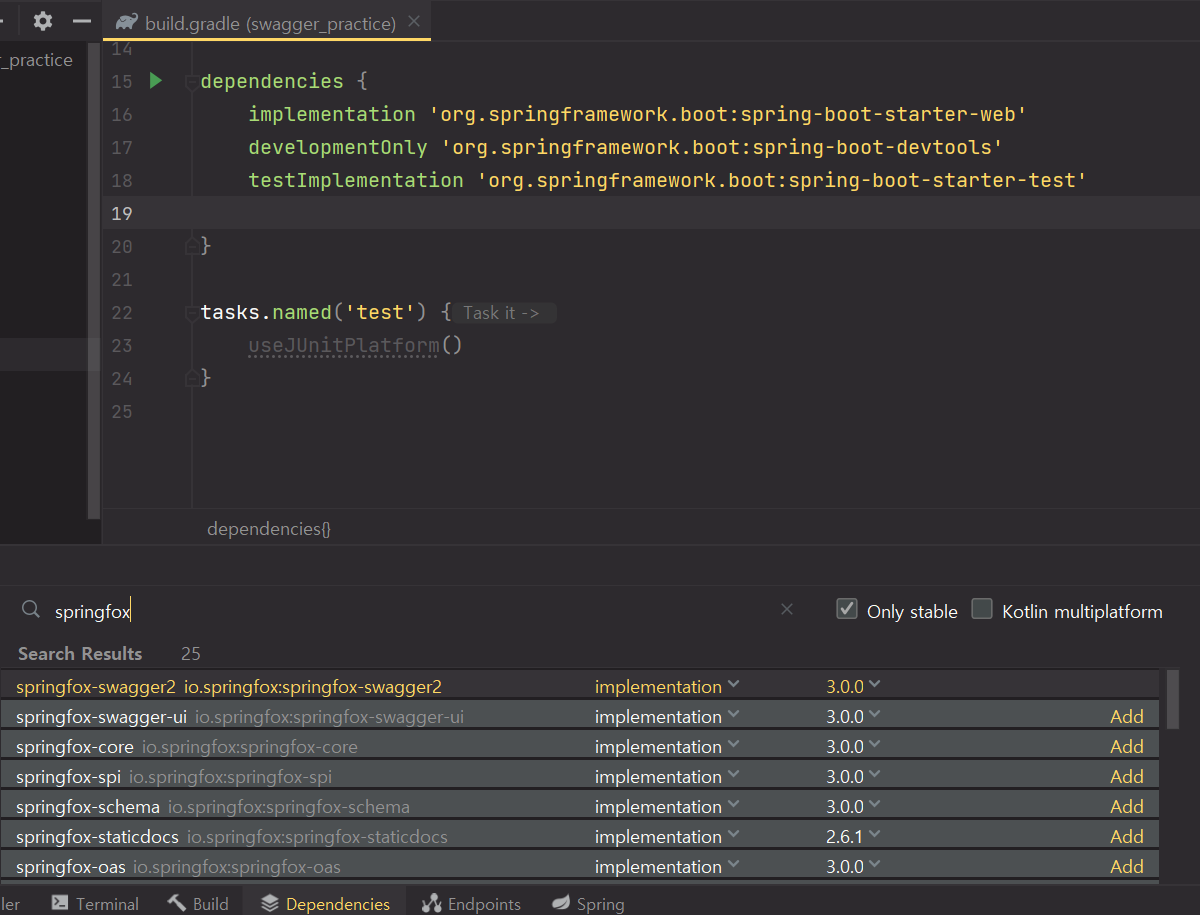Clear the springfox search with the X icon
This screenshot has height=915, width=1200.
786,609
